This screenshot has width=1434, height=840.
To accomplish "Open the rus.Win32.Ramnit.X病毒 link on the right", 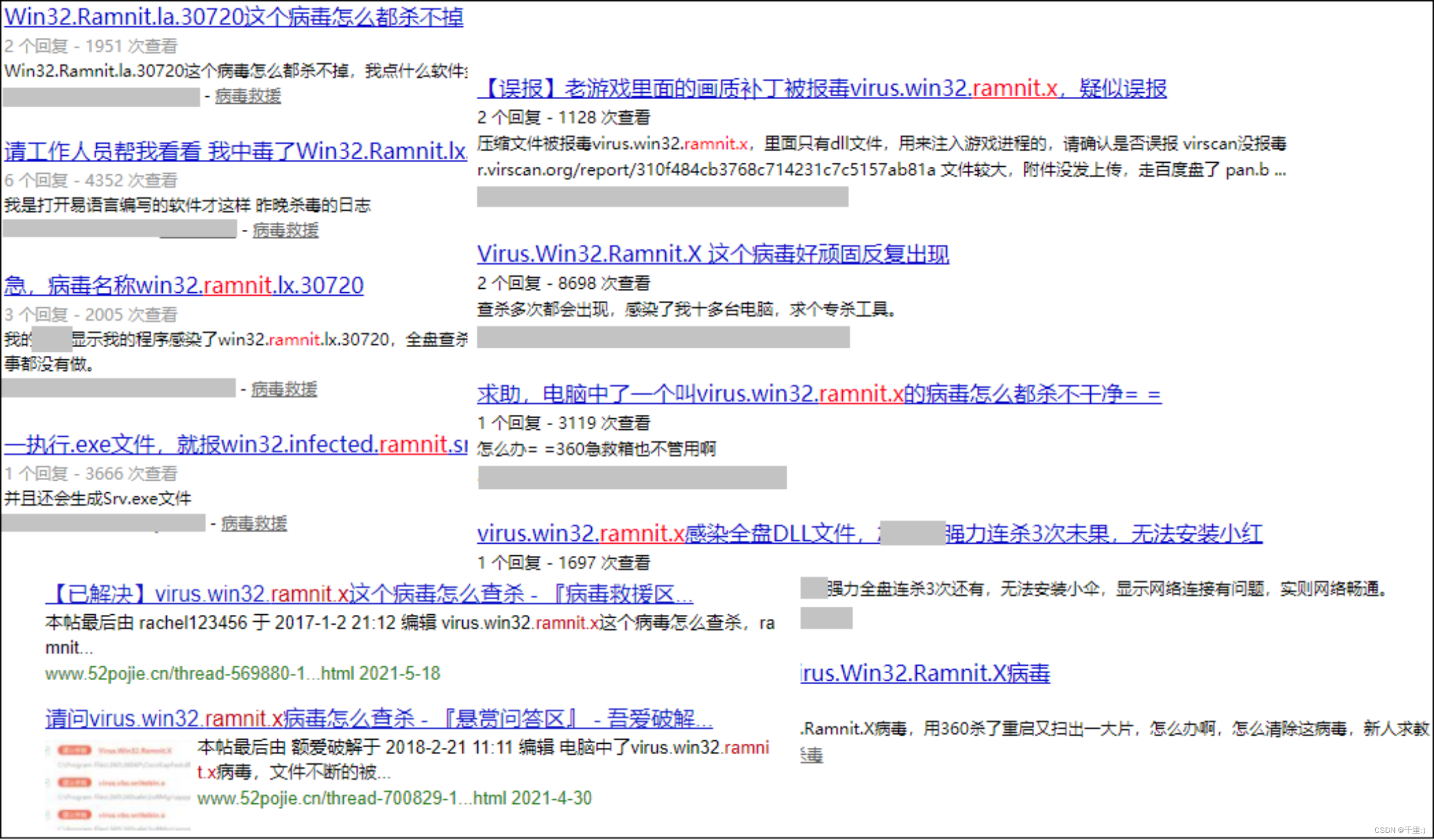I will coord(925,672).
